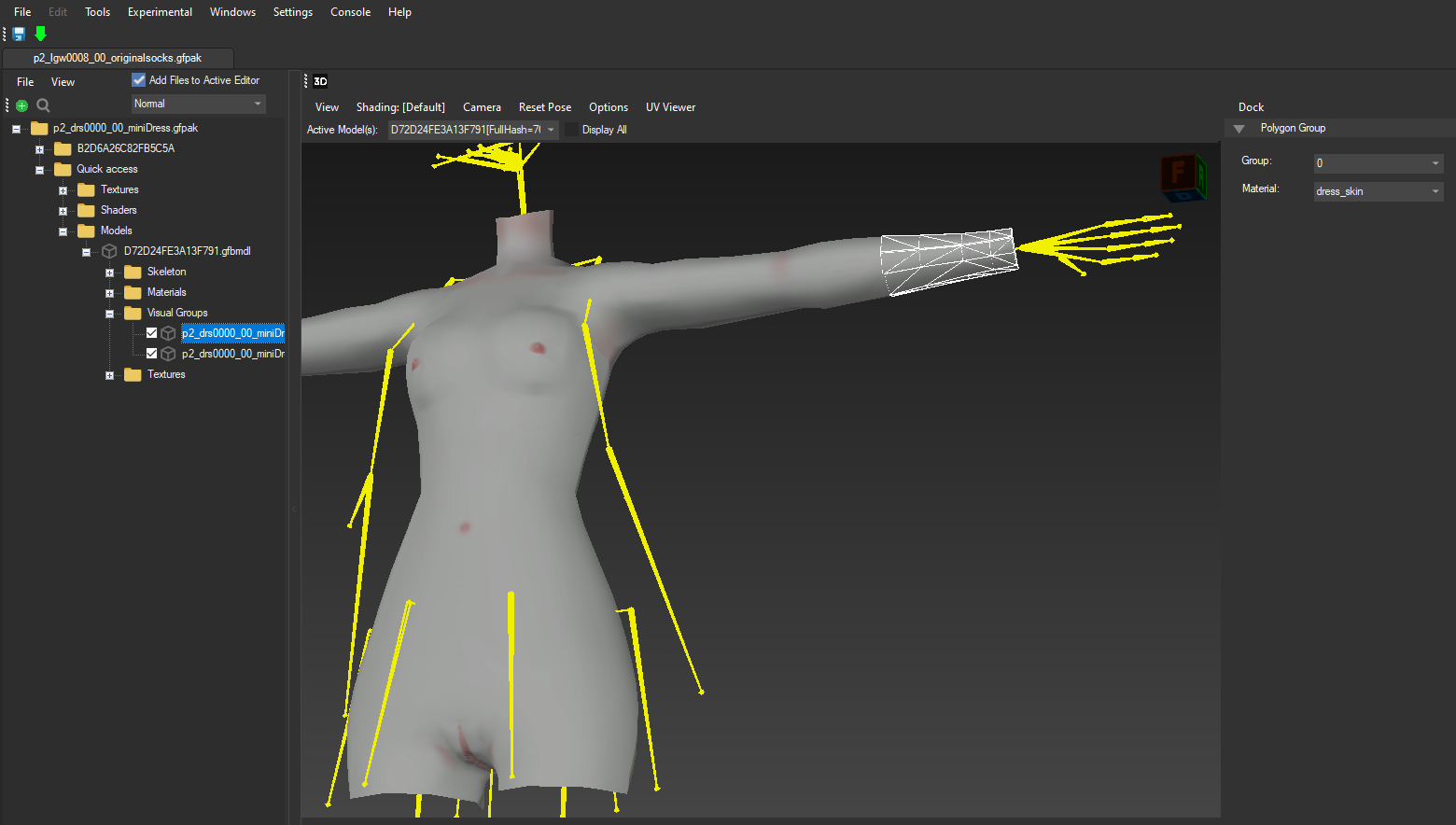This screenshot has width=1456, height=825.
Task: Open the Material dress_skin dropdown
Action: click(x=1379, y=191)
